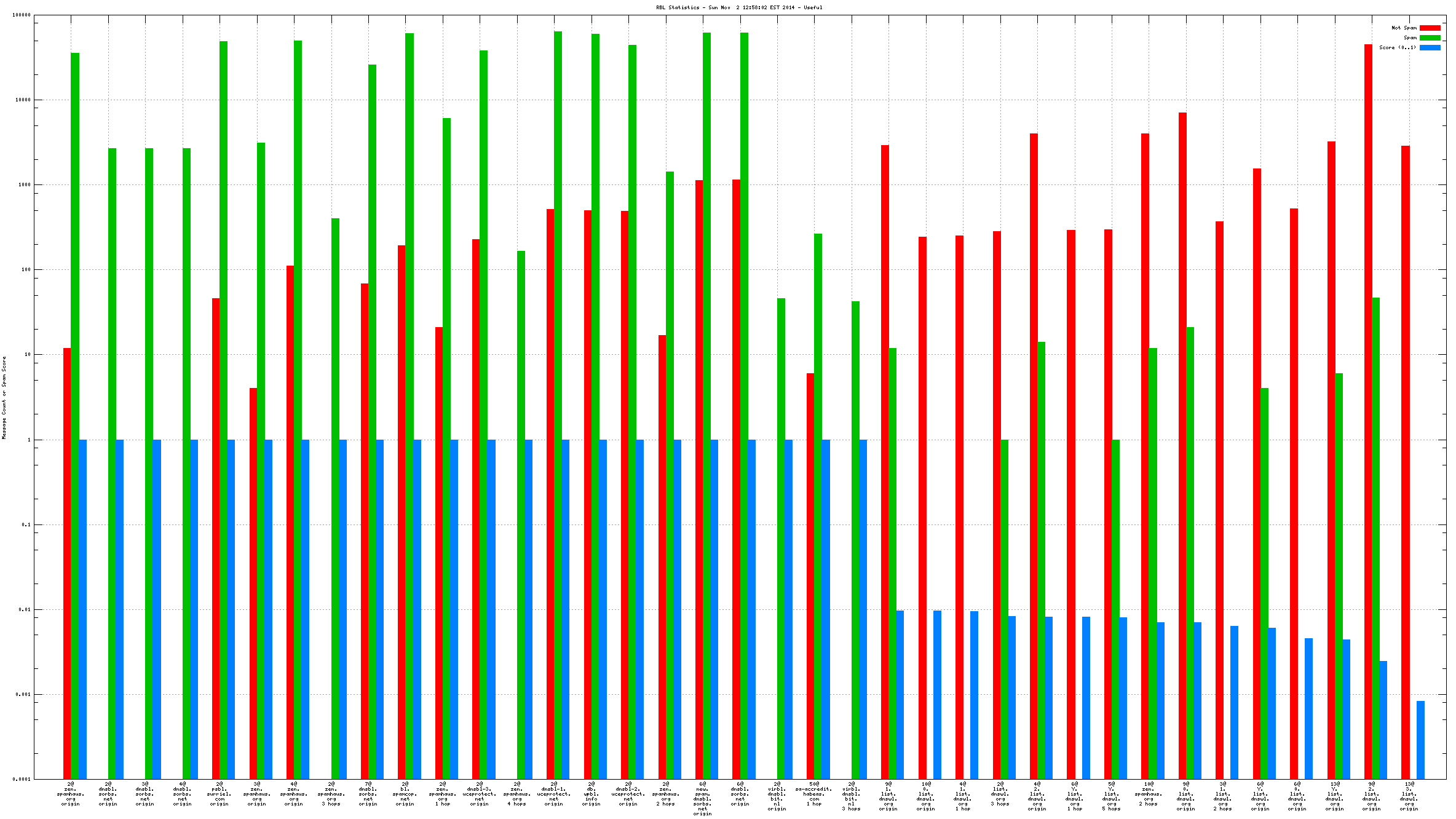Click the 13@ 3.list.dnswl.org origin label

pos(1409,796)
